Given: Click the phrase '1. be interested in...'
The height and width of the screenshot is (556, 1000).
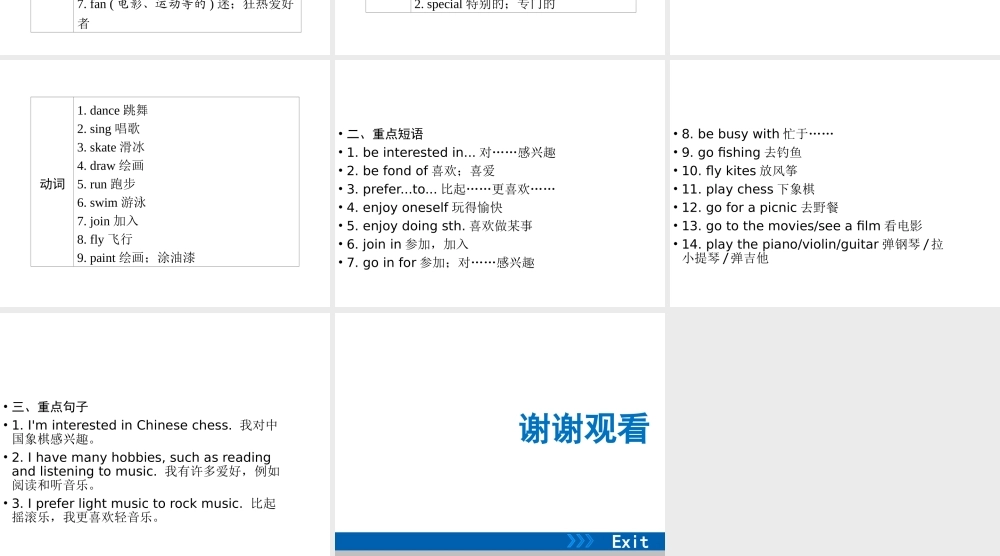Looking at the screenshot, I should [x=411, y=152].
